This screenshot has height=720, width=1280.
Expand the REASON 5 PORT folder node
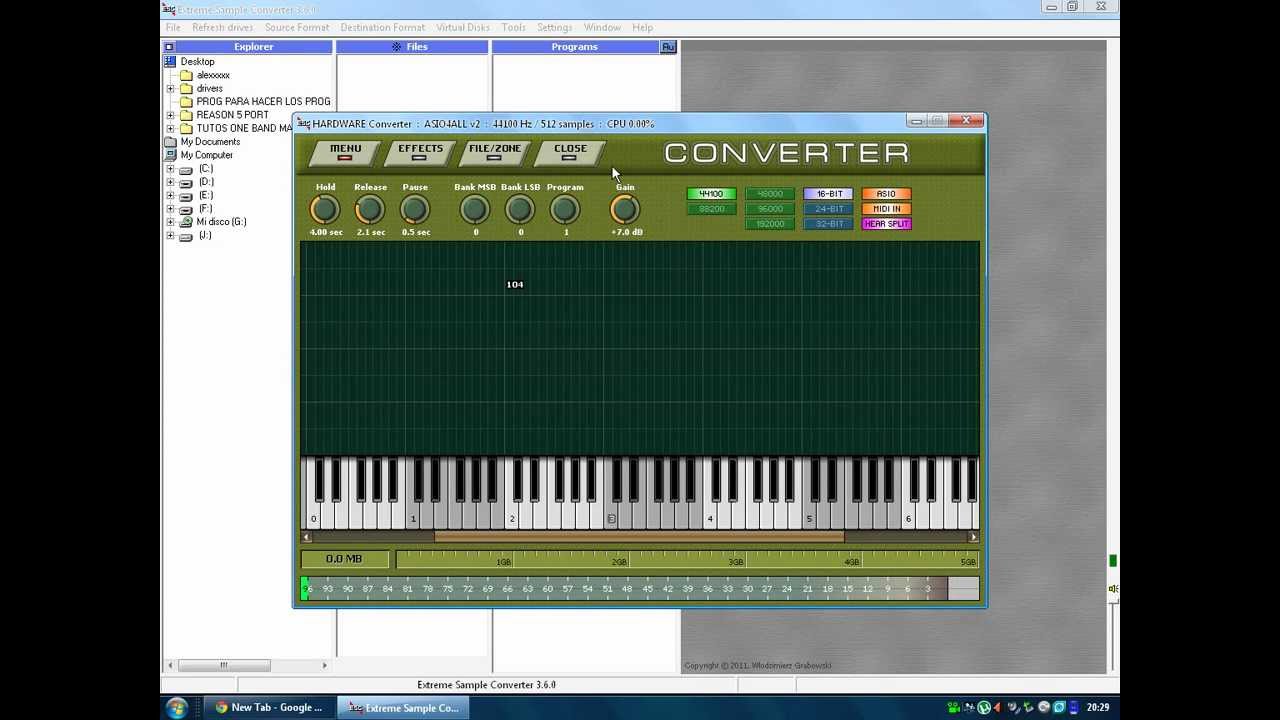(170, 115)
